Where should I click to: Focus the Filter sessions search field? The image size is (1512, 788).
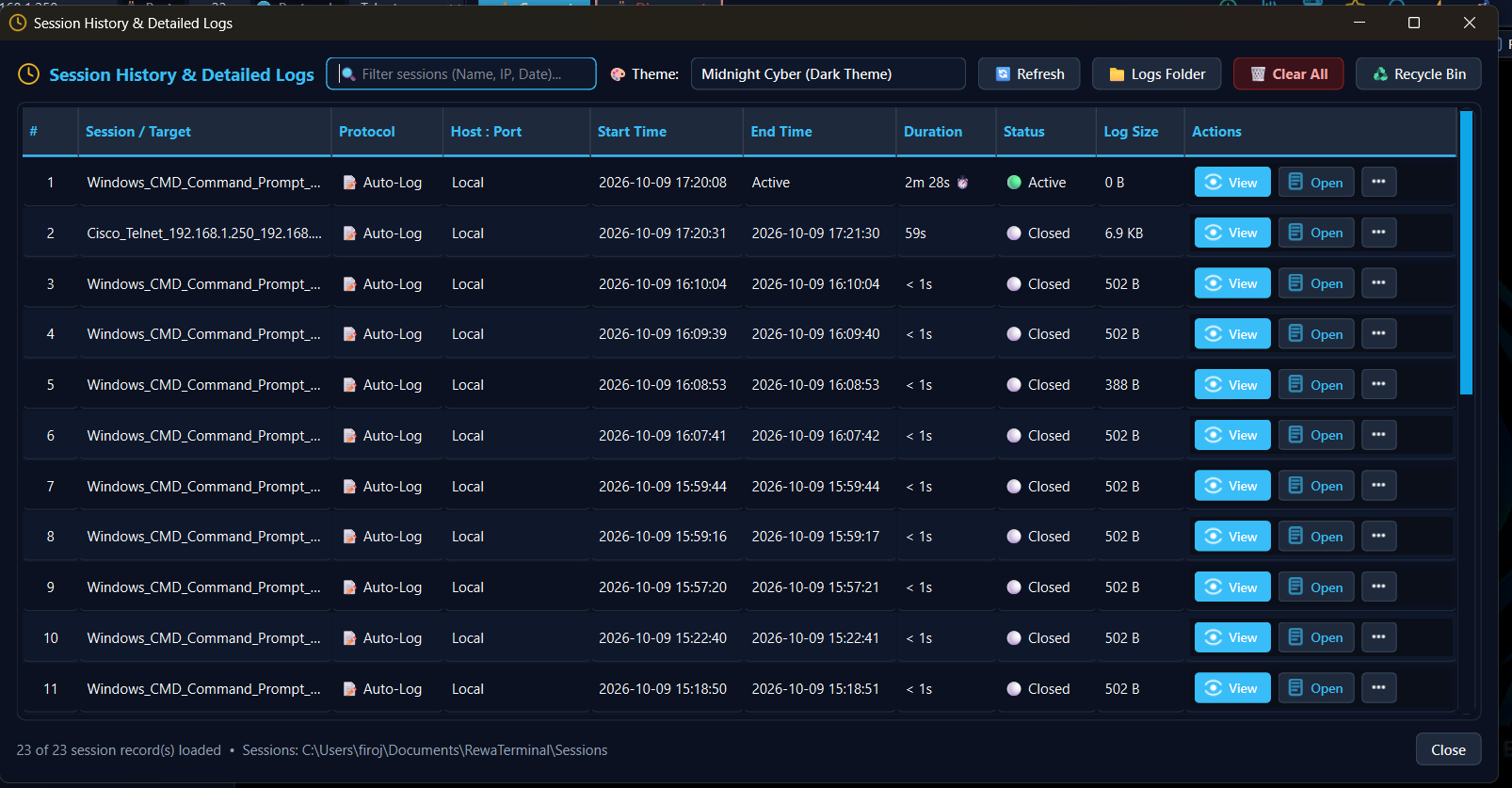point(461,73)
